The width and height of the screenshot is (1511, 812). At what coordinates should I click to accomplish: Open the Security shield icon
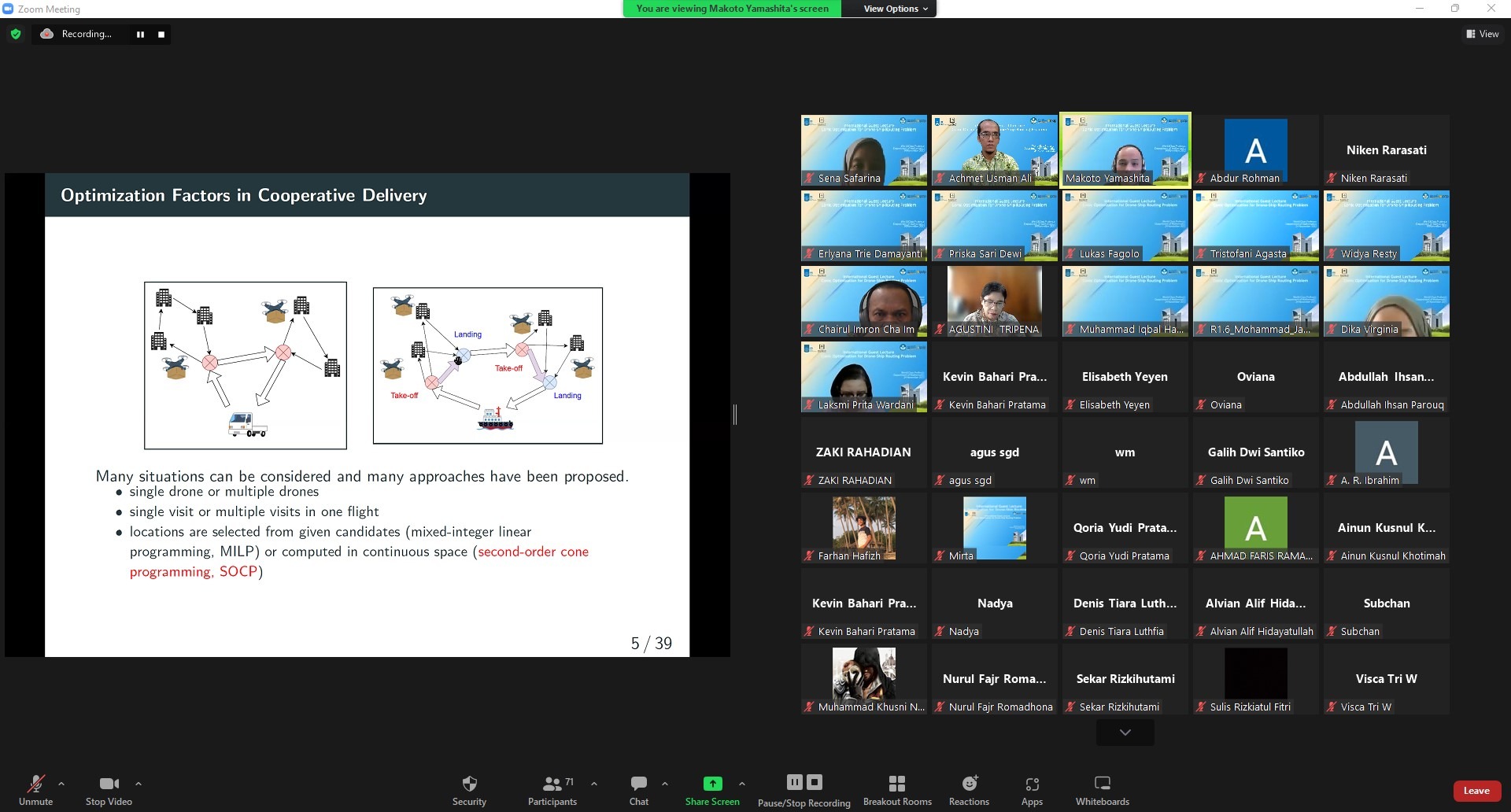469,784
